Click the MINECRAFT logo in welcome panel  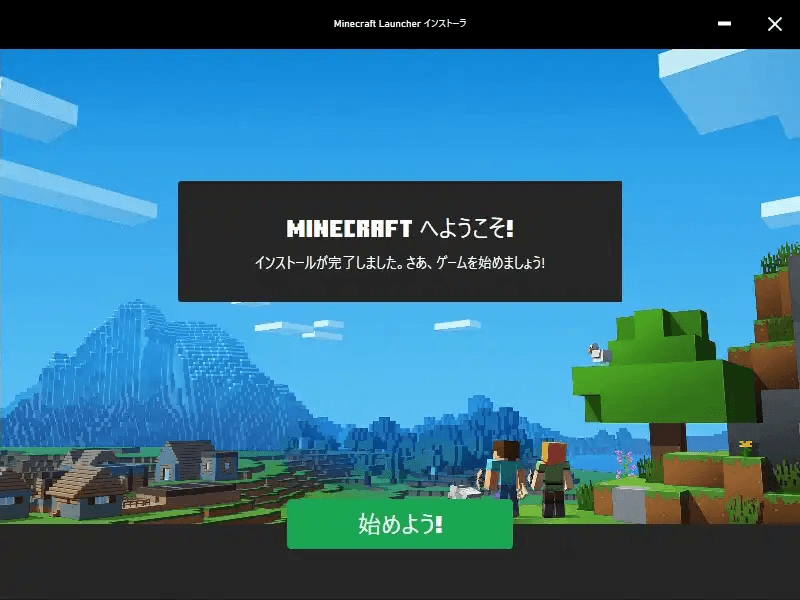(349, 229)
